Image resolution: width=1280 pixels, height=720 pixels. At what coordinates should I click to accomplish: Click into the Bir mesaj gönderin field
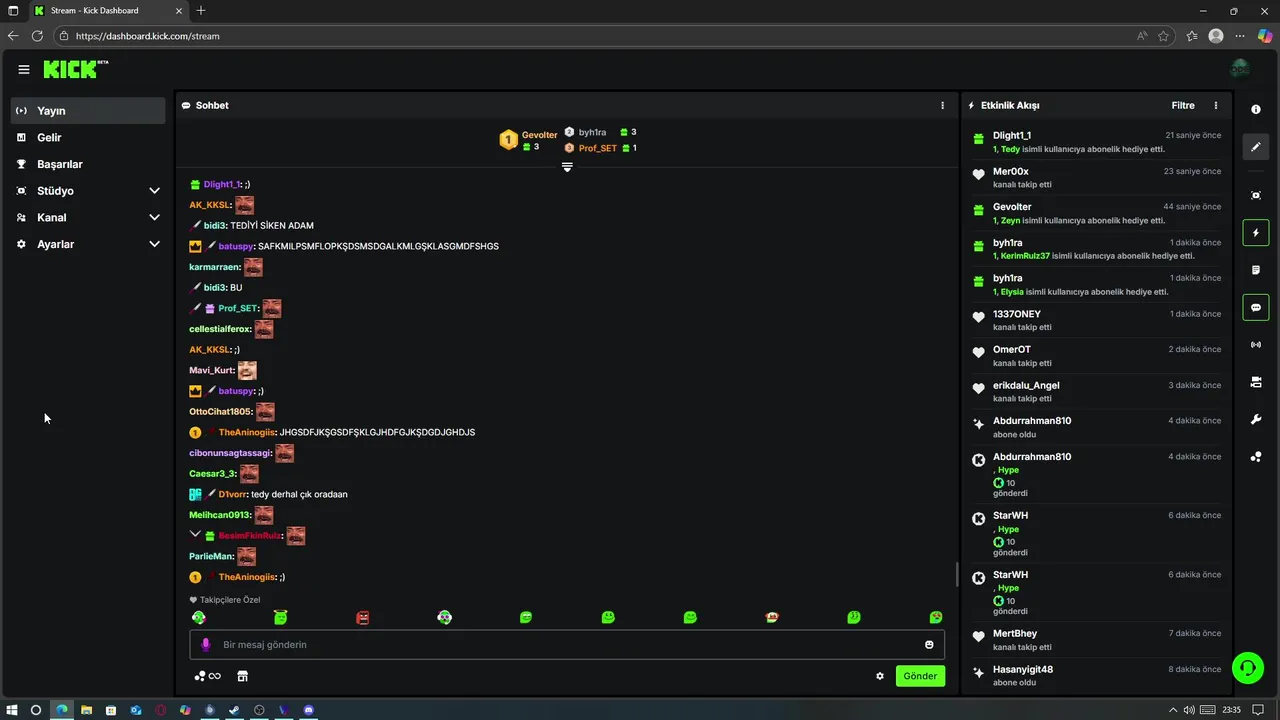click(567, 645)
